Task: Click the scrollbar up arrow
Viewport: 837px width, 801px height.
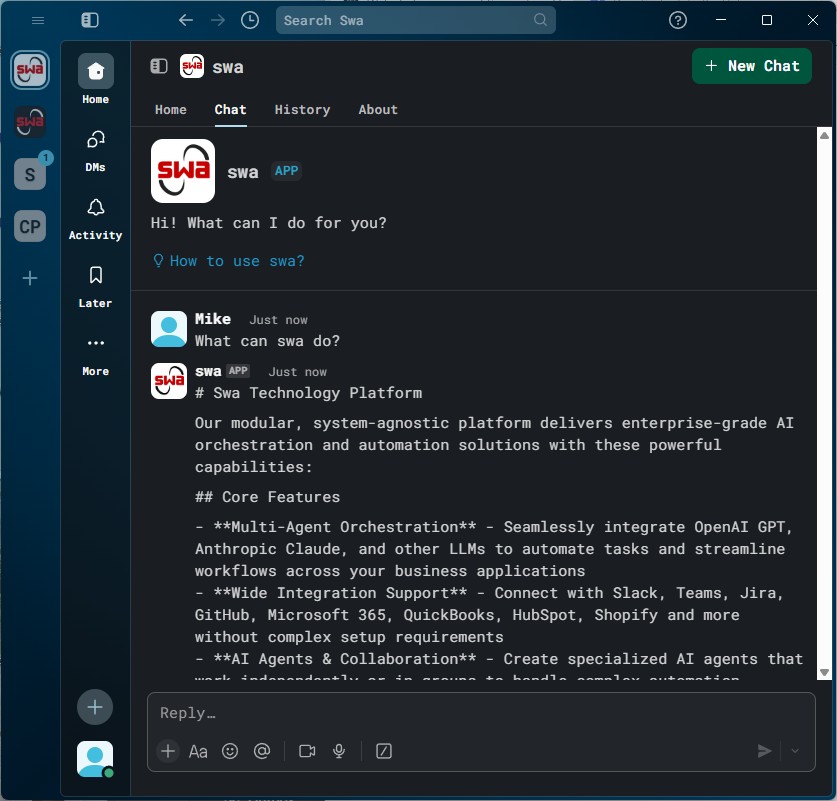Action: click(x=824, y=136)
